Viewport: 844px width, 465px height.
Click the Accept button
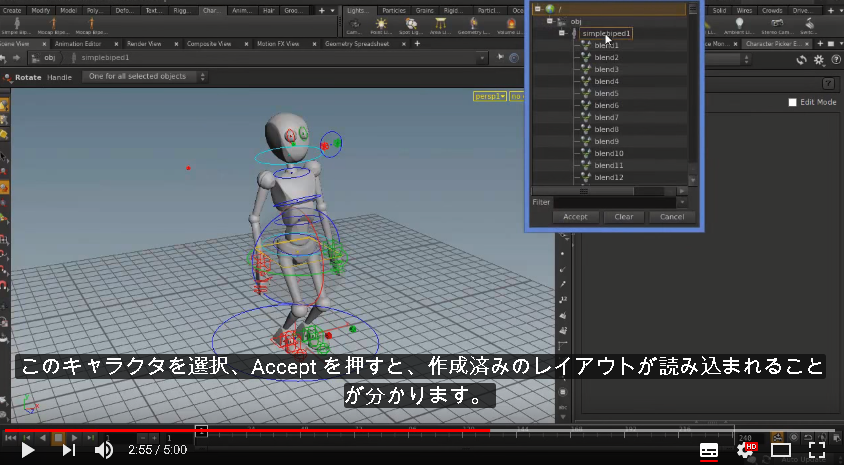pos(575,217)
